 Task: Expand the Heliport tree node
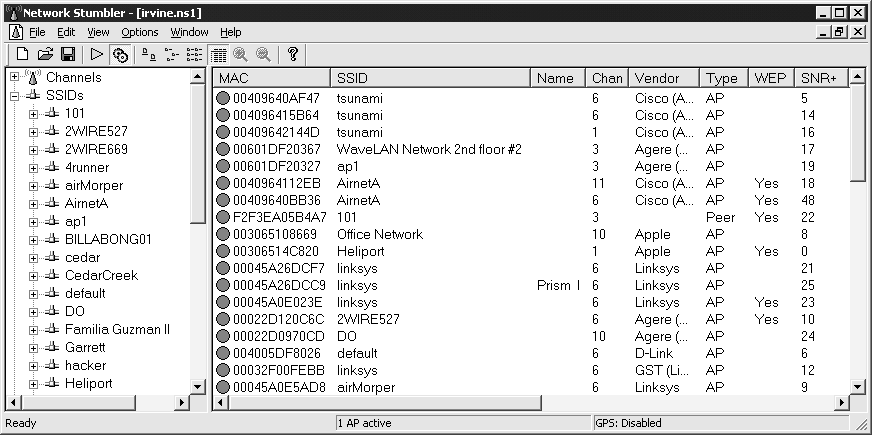(33, 384)
